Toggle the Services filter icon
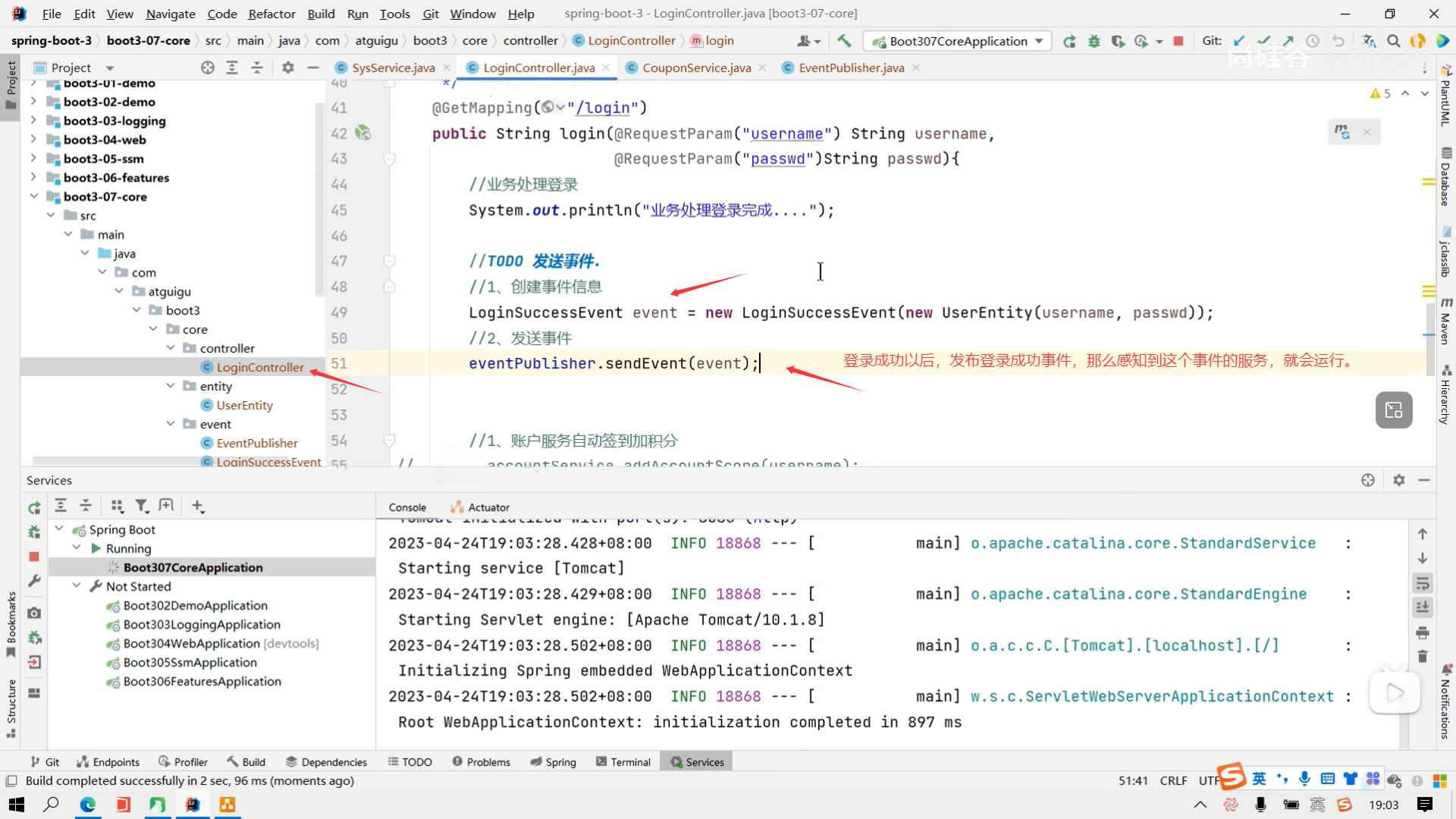This screenshot has height=819, width=1456. point(141,506)
